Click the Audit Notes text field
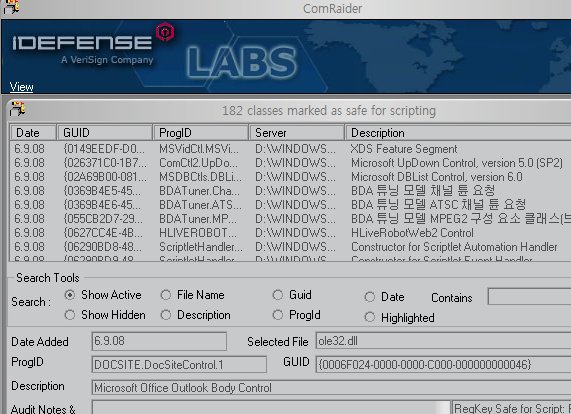Screen dimensions: 571x414 [x=271, y=408]
